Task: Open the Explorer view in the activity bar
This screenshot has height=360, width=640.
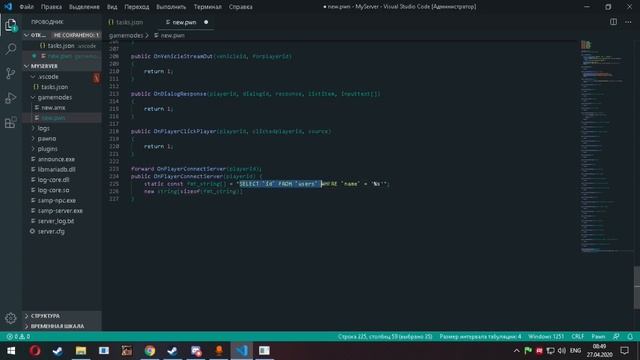Action: point(11,25)
